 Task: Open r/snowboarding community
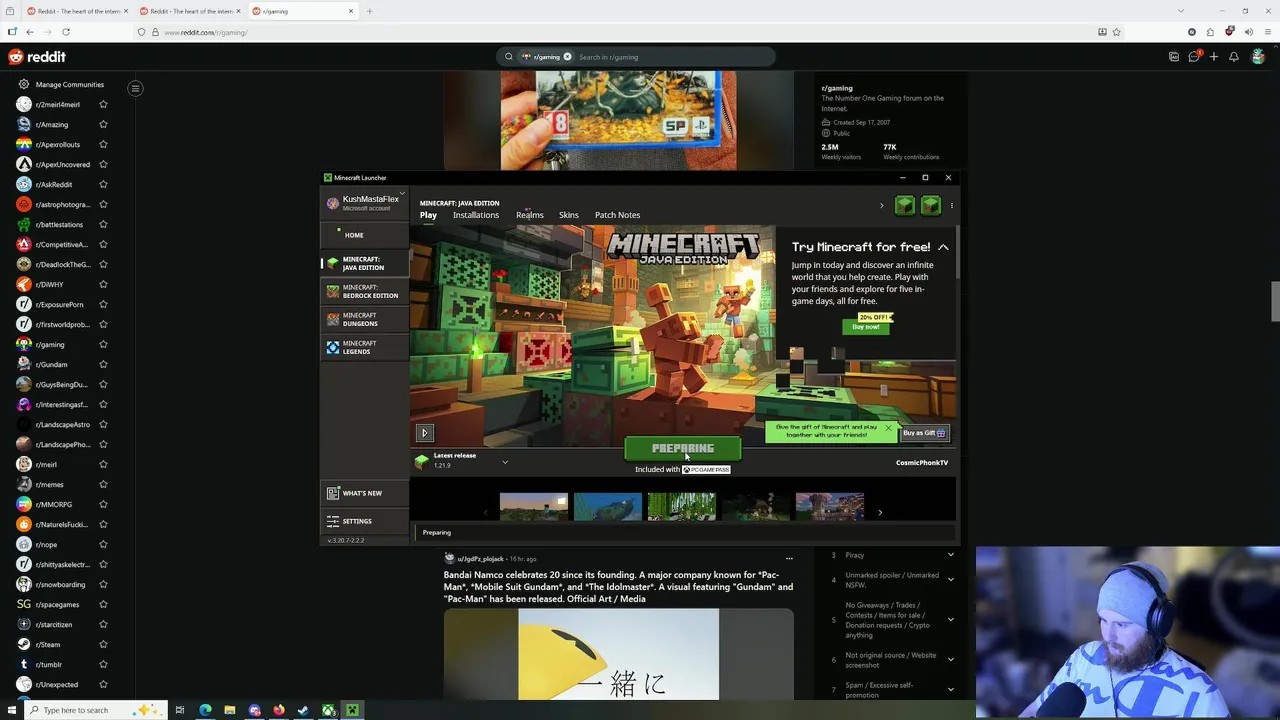[60, 584]
